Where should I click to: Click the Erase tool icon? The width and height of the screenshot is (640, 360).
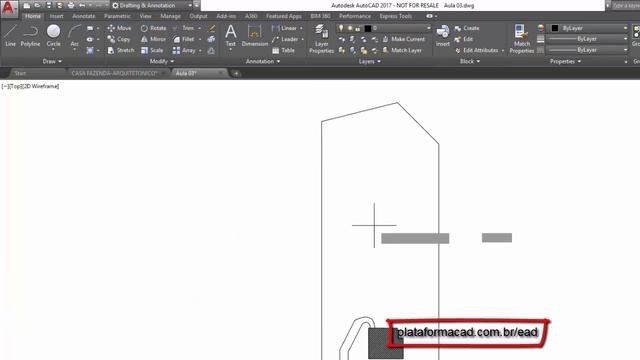211,28
